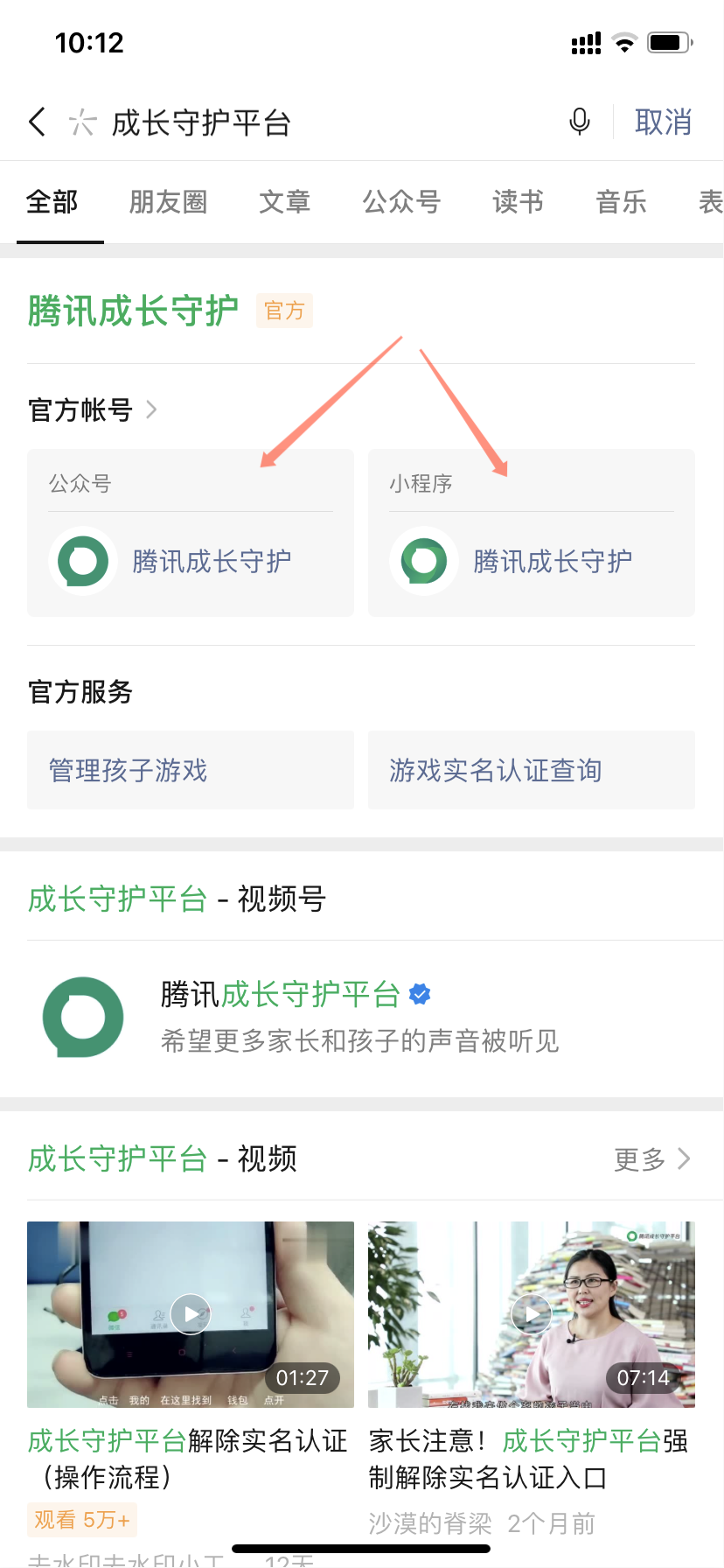The image size is (724, 1568).
Task: Open video titled 成长守护平台解除实名认证
Action: pyautogui.click(x=188, y=1459)
